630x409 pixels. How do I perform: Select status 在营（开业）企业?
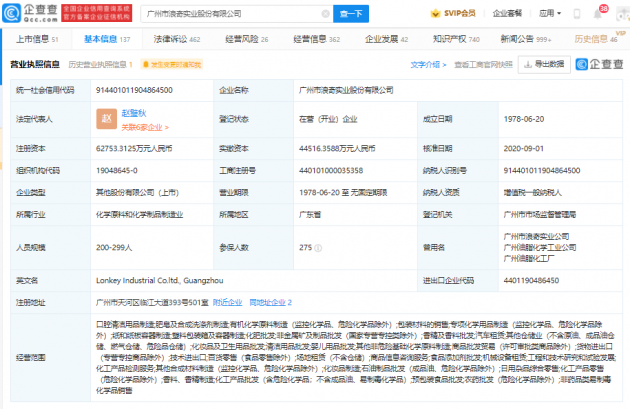[x=328, y=119]
